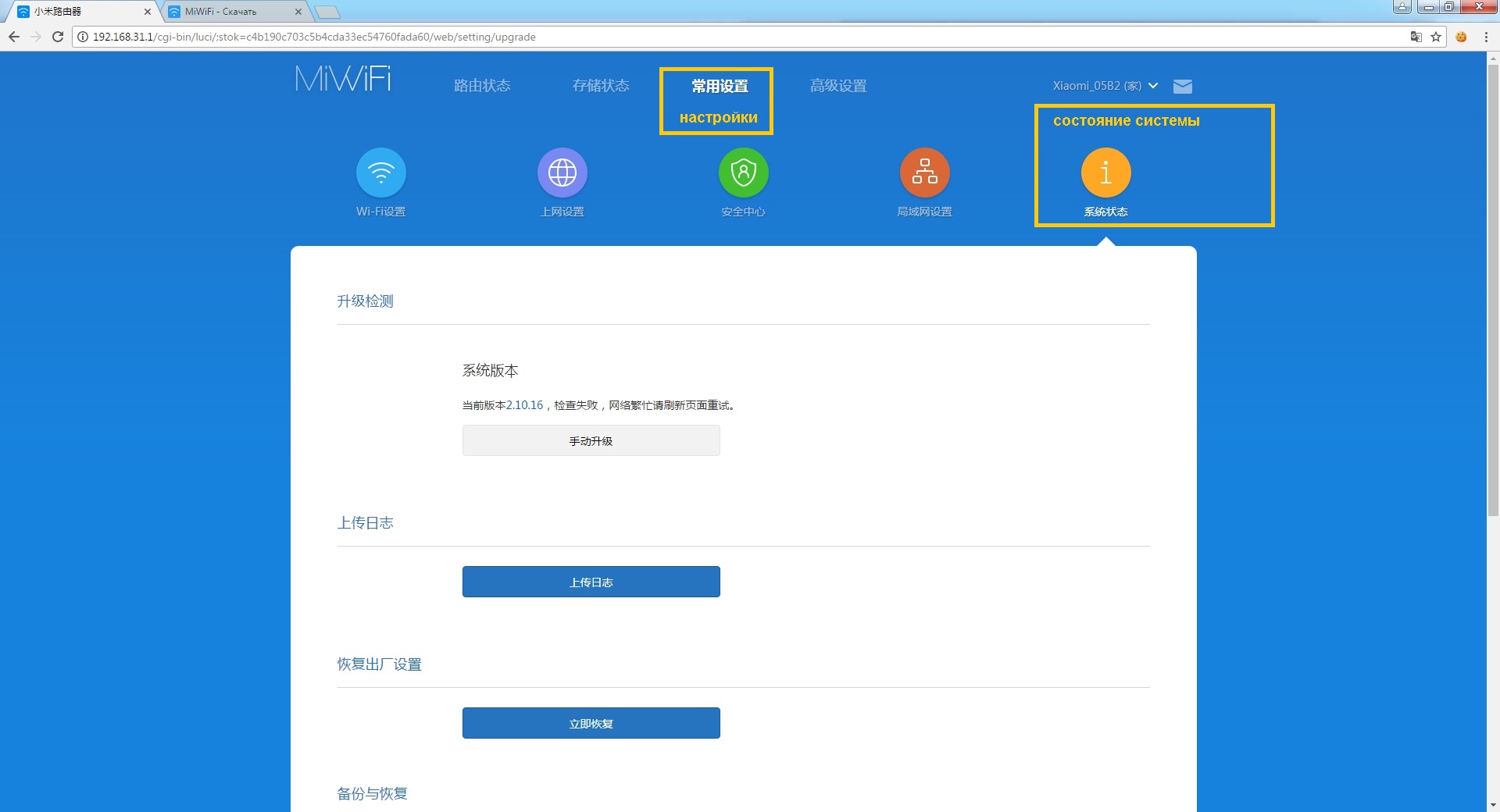
Task: Click the 2.10.16 version number
Action: click(x=524, y=405)
